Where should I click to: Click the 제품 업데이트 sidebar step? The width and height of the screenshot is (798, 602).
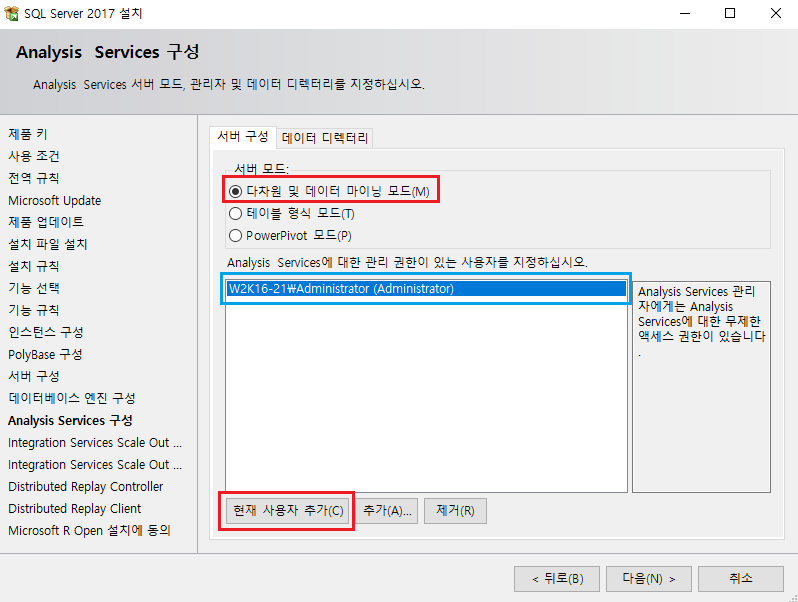point(46,222)
